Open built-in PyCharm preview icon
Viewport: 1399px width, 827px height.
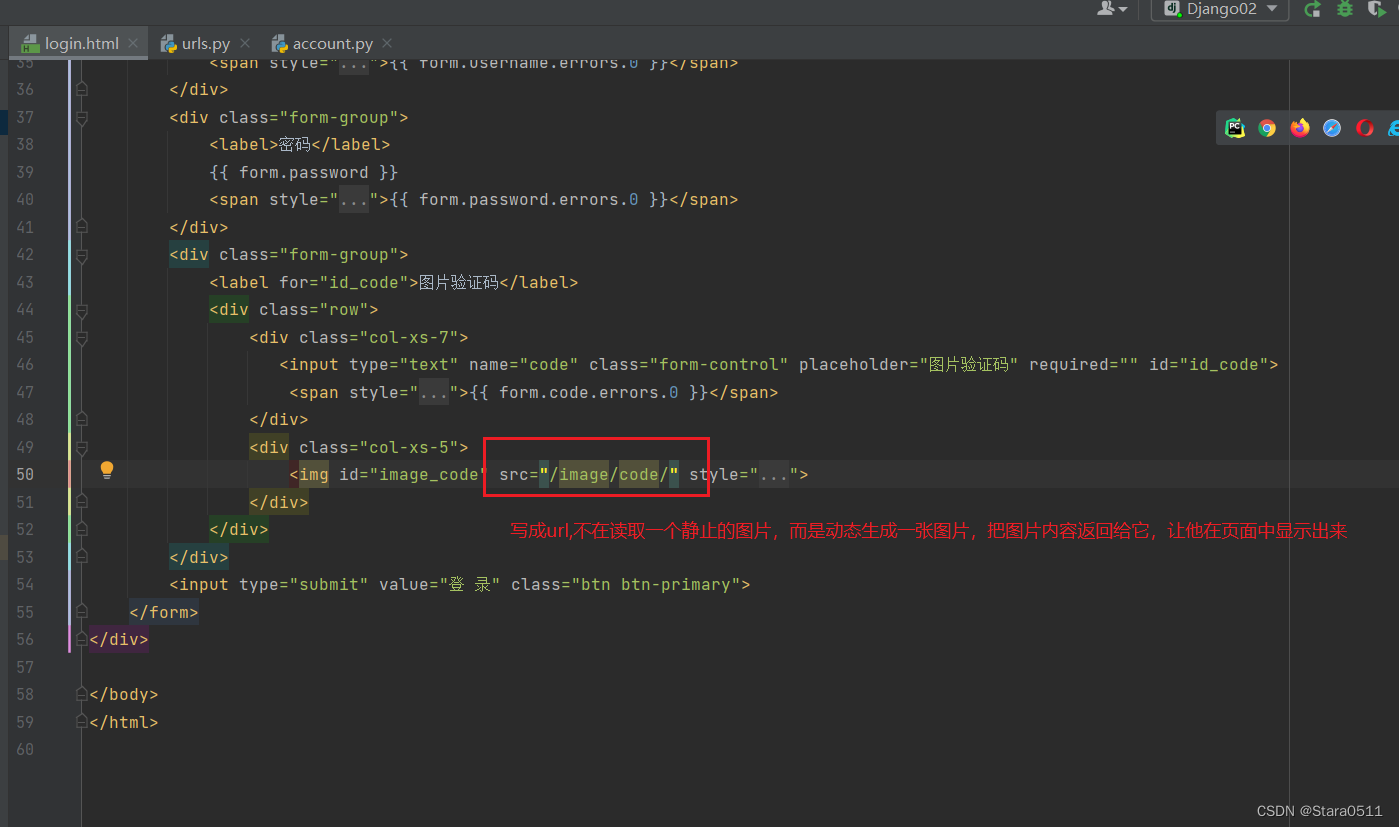[1235, 128]
